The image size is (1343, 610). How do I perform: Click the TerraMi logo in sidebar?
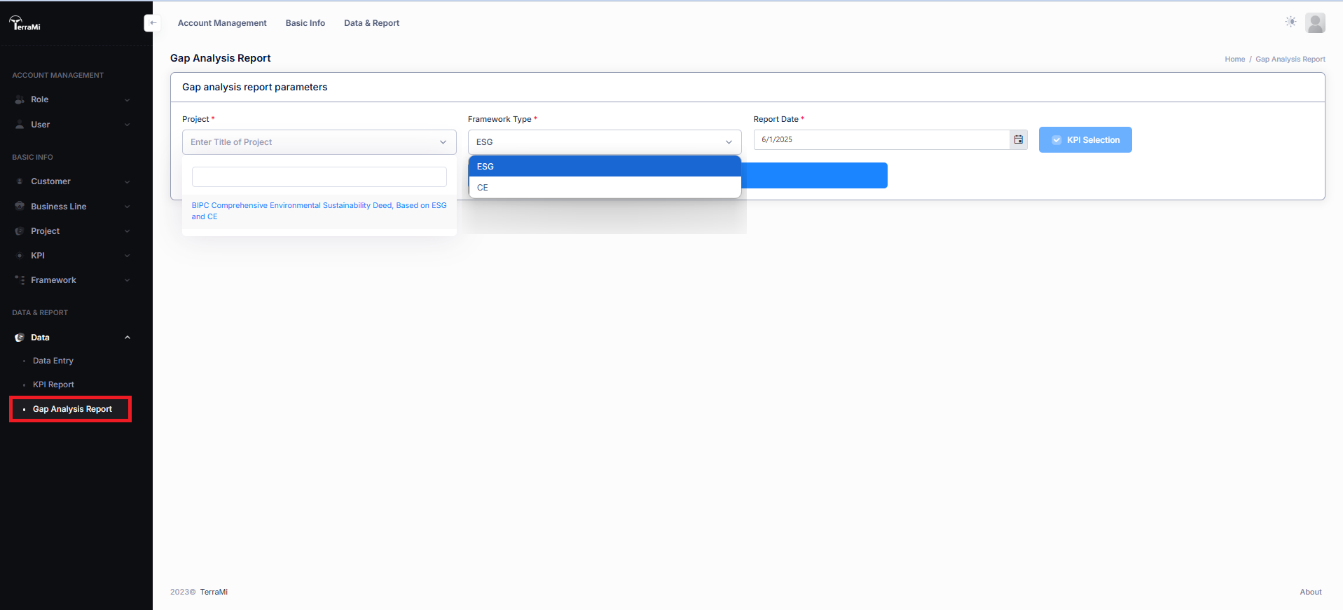[x=24, y=25]
